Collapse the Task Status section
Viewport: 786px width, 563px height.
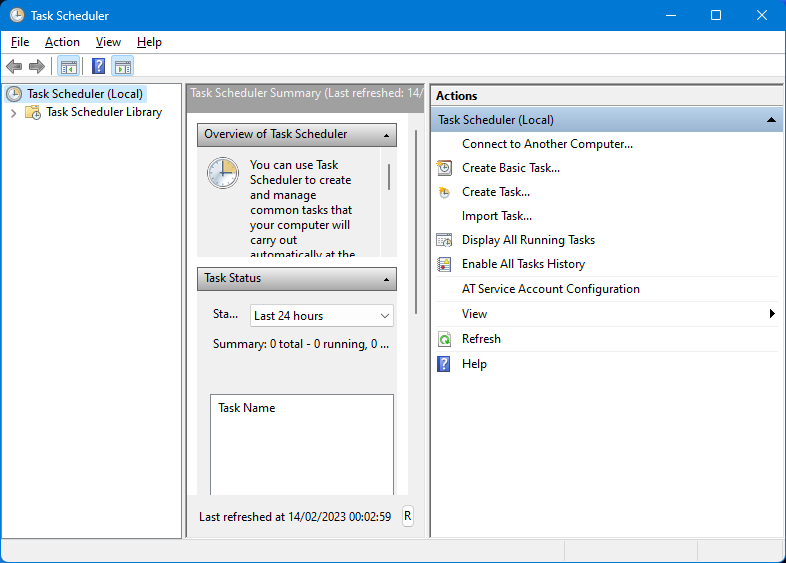coord(385,279)
